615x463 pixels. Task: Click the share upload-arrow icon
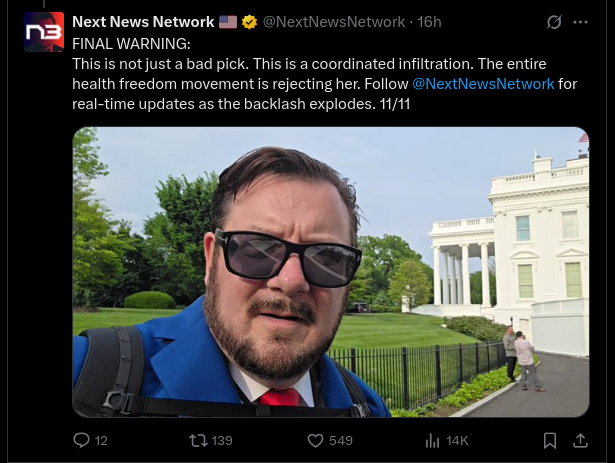click(x=580, y=440)
